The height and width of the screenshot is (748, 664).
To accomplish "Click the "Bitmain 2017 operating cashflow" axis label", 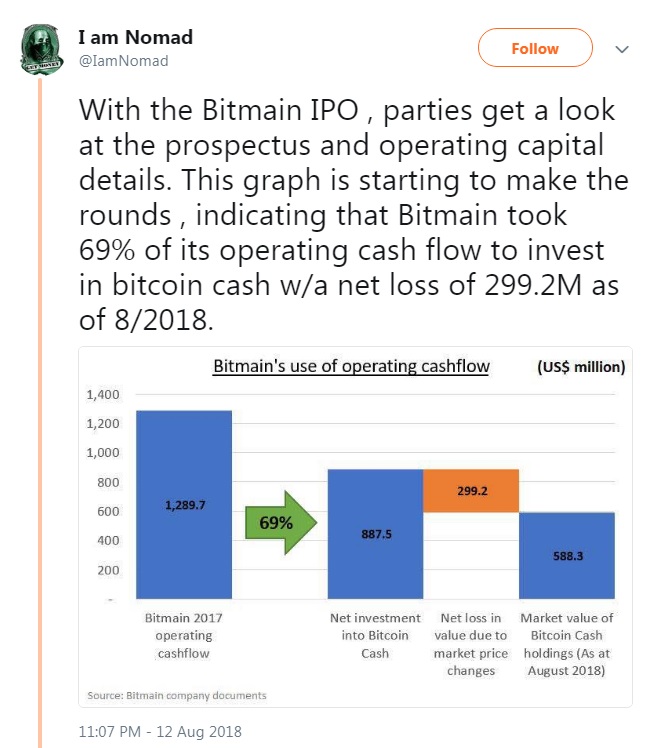I will pos(185,635).
